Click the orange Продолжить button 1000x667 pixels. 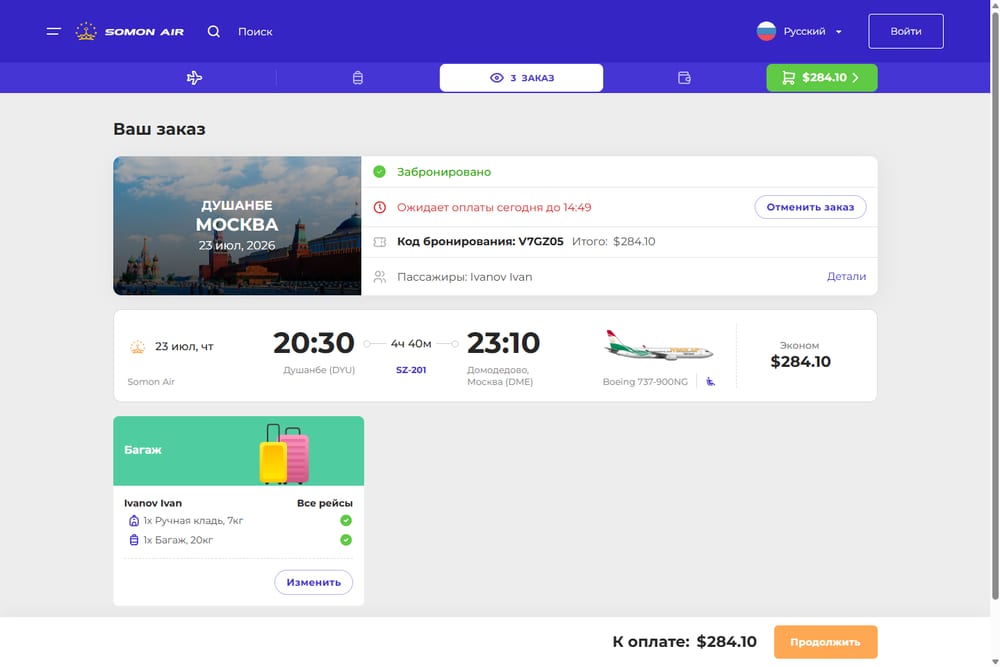(x=825, y=642)
